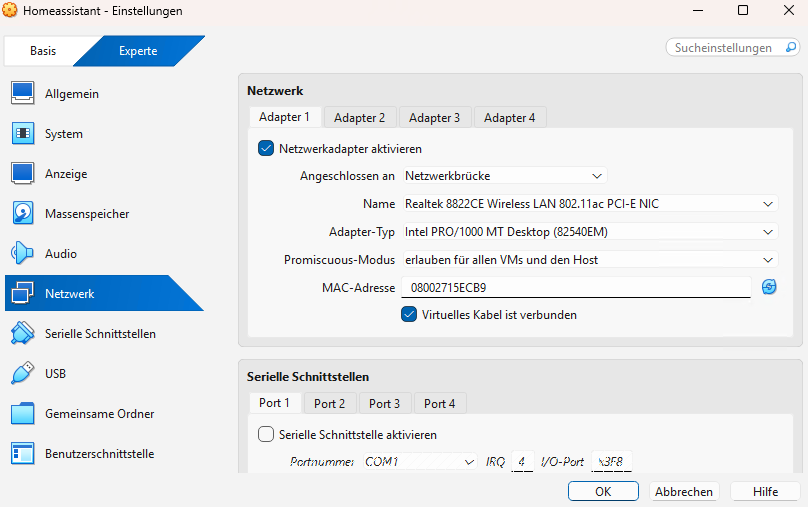Screen dimensions: 808x507
Task: Click the Benutzerschnittstelle label
Action: point(99,454)
